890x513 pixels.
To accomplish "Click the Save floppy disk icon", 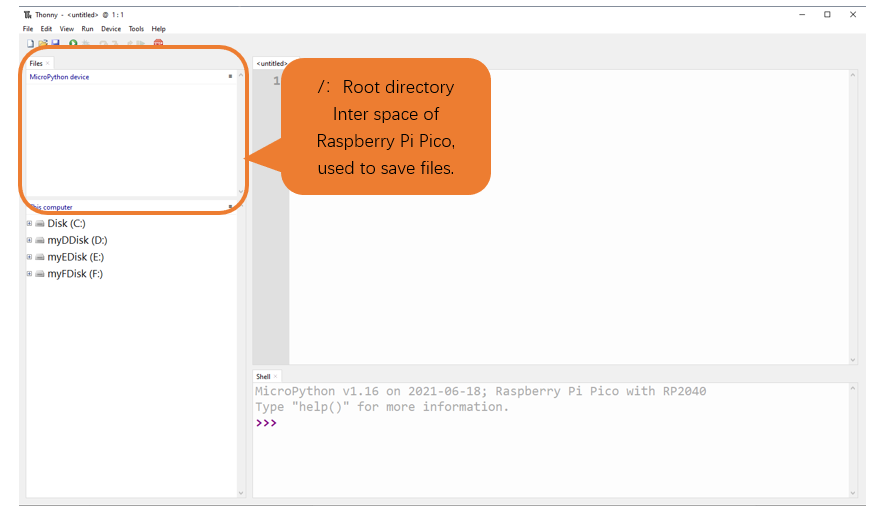I will click(56, 43).
